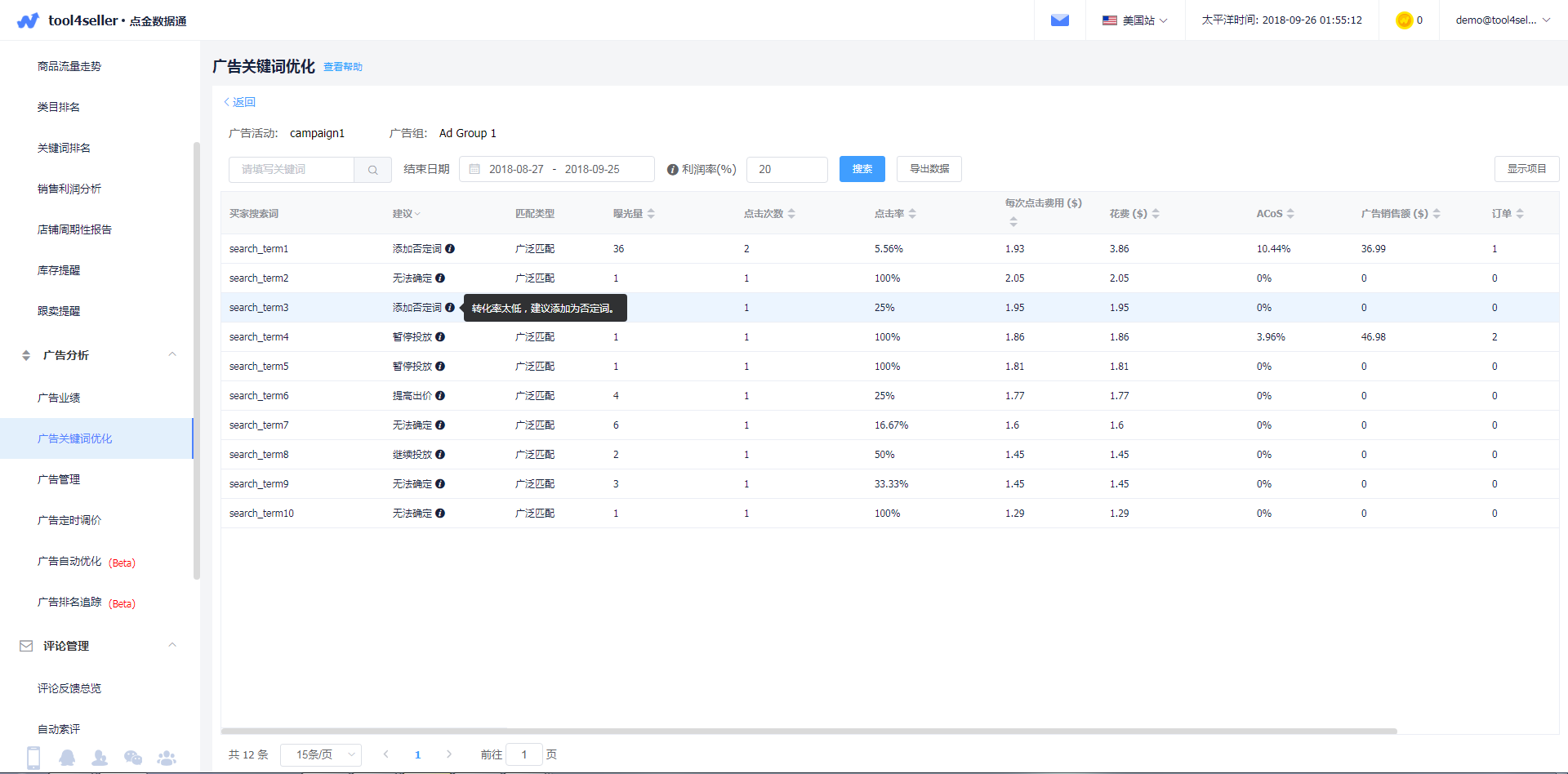Click the 导出数据 export button
Image resolution: width=1568 pixels, height=774 pixels.
tap(929, 169)
